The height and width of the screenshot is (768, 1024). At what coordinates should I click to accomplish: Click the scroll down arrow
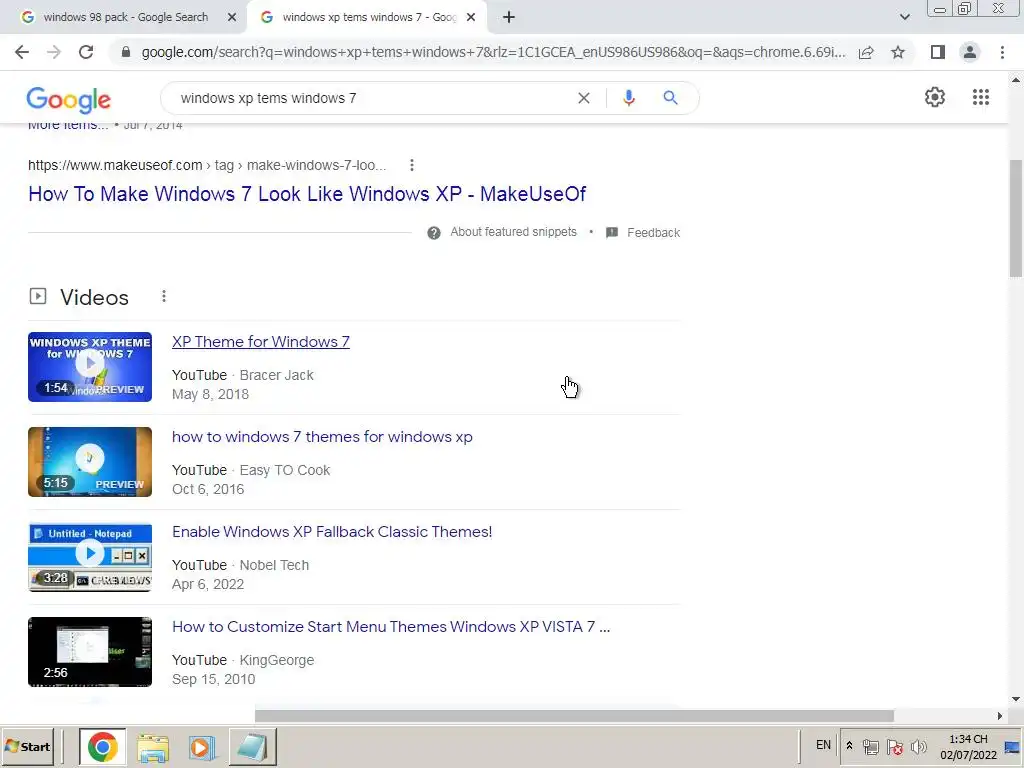(x=1016, y=699)
